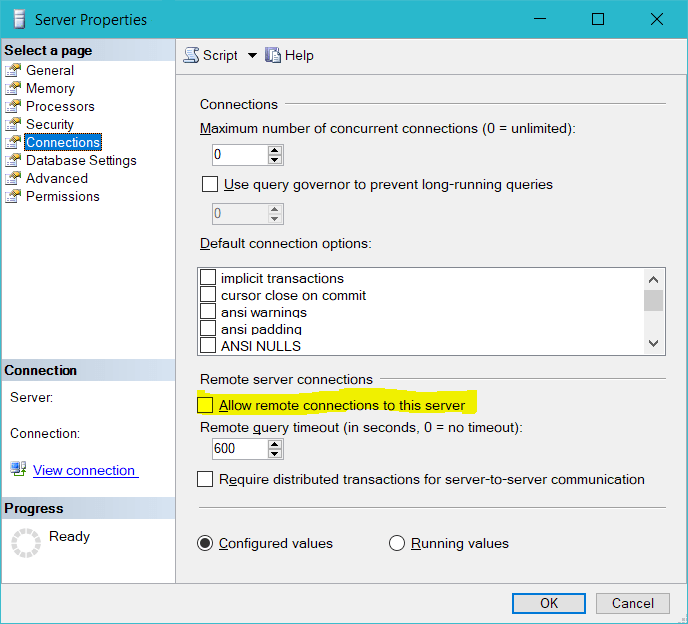Open the General page

point(50,70)
